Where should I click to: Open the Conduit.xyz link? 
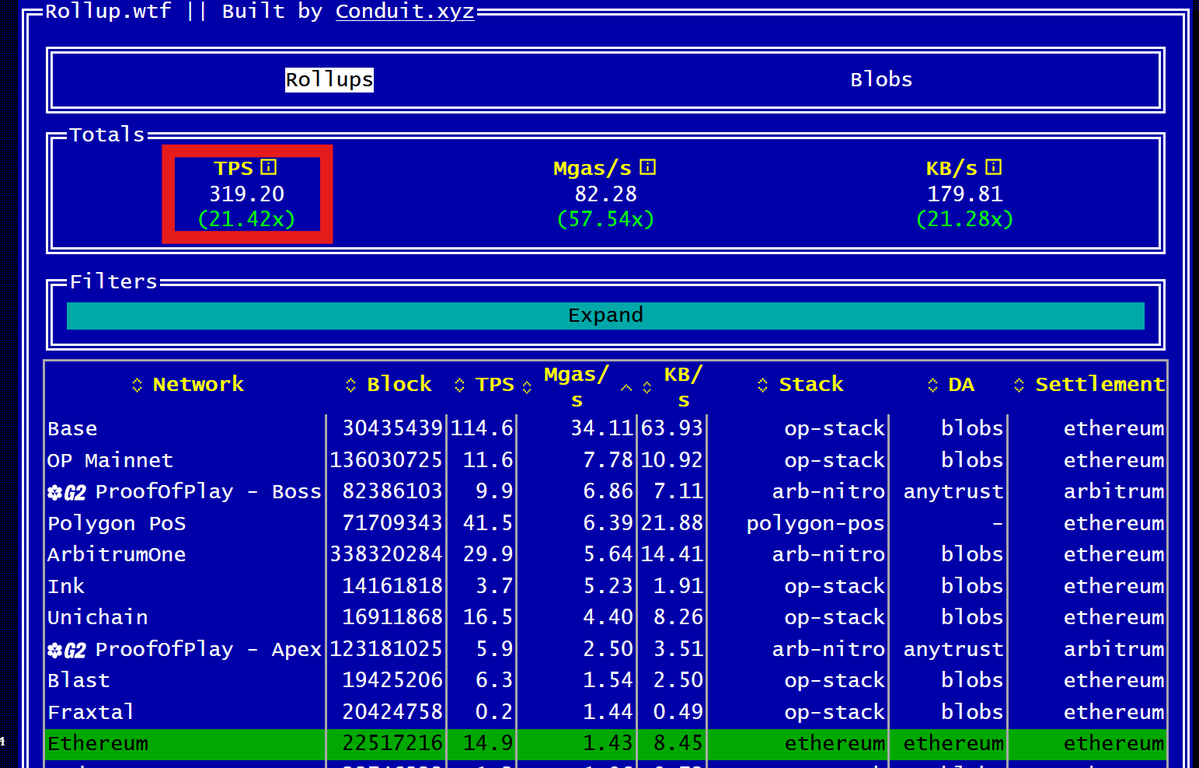(405, 11)
